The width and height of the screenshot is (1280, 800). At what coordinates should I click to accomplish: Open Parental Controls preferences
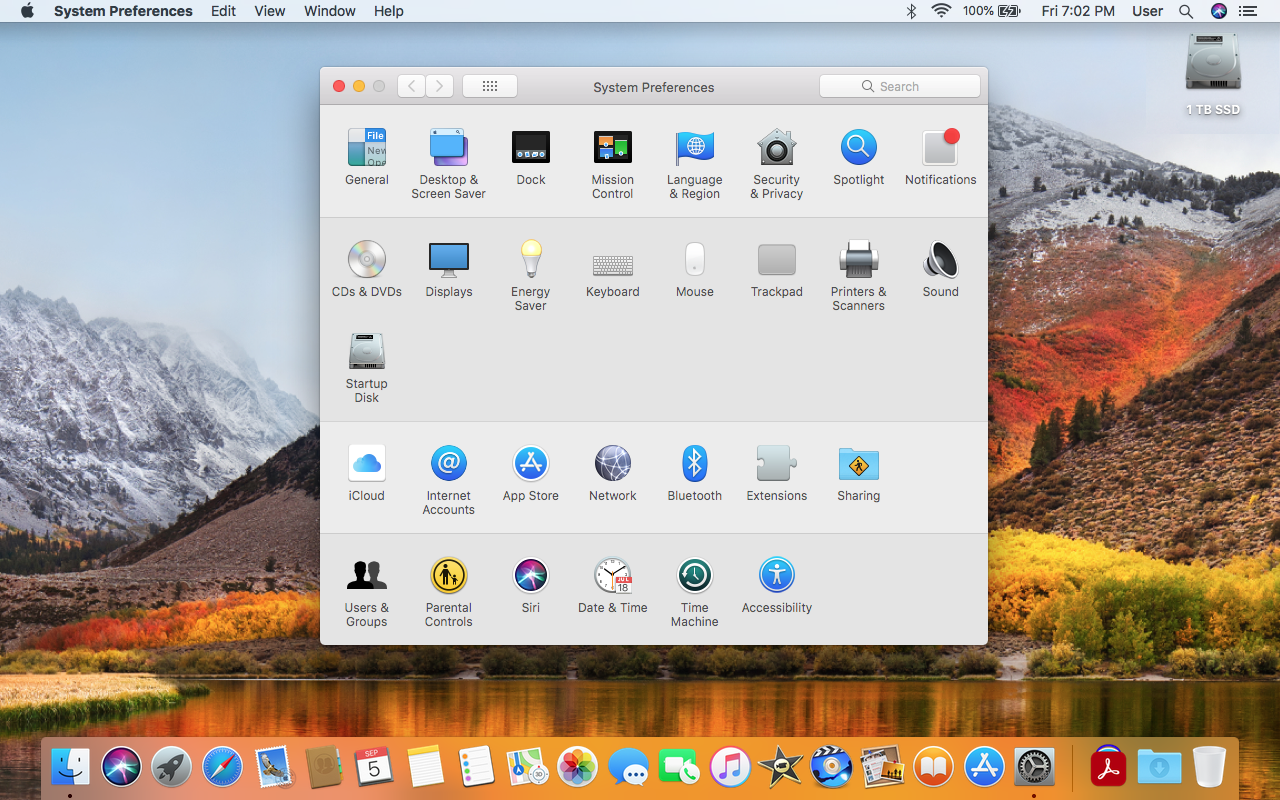coord(449,592)
